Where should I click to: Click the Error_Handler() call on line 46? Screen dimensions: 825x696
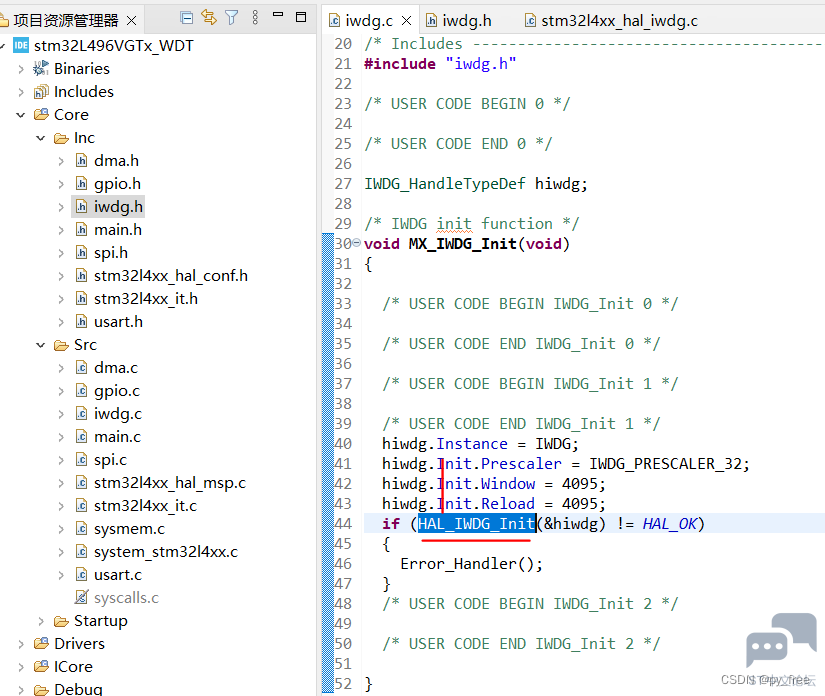point(471,564)
